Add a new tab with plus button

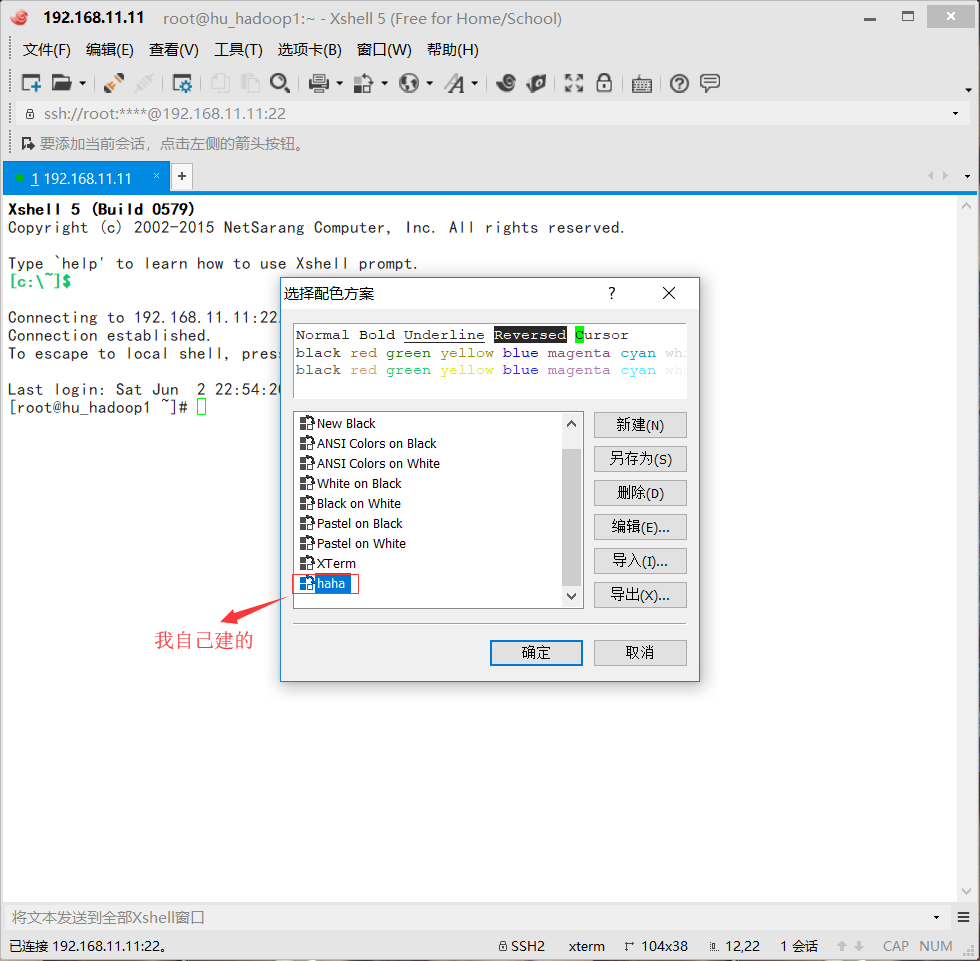[x=182, y=176]
